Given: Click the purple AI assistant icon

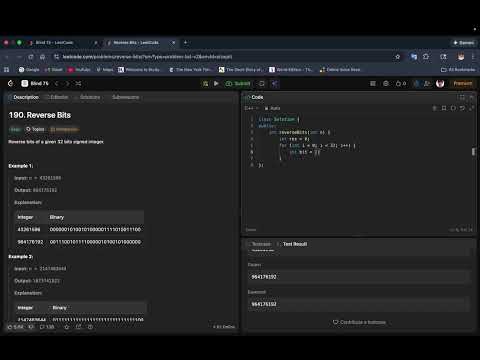Looking at the screenshot, I should click(275, 84).
